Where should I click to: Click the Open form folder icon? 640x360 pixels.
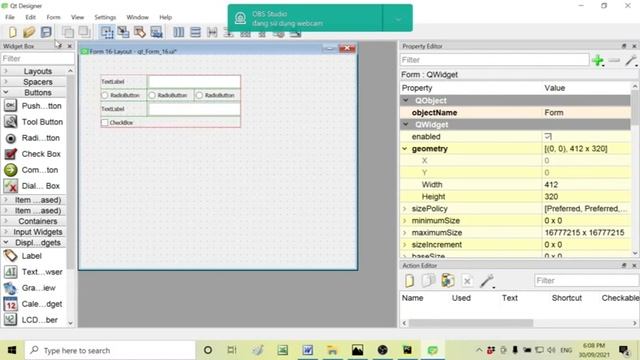pyautogui.click(x=29, y=32)
